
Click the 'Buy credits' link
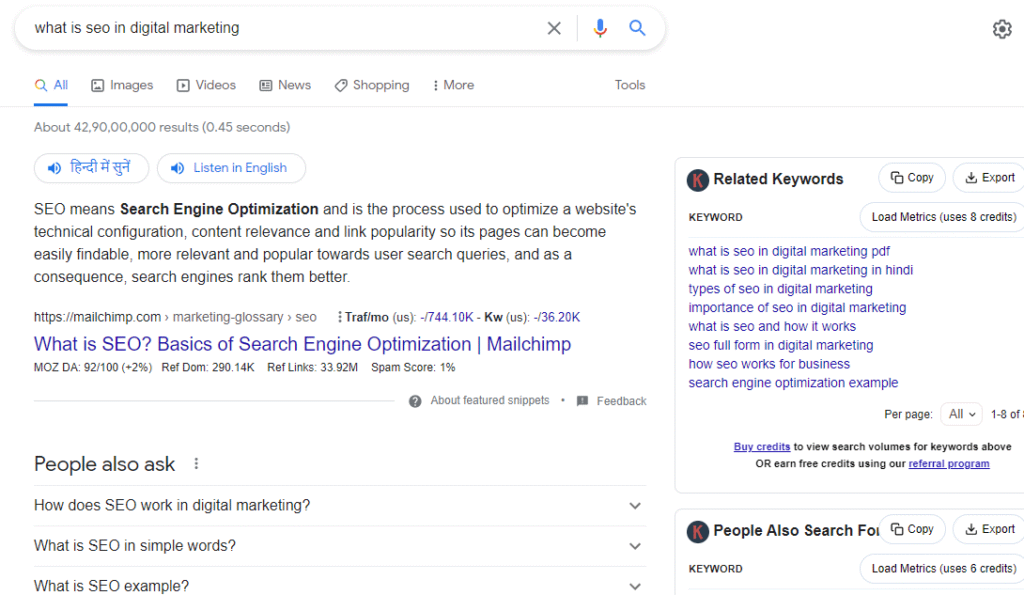762,447
